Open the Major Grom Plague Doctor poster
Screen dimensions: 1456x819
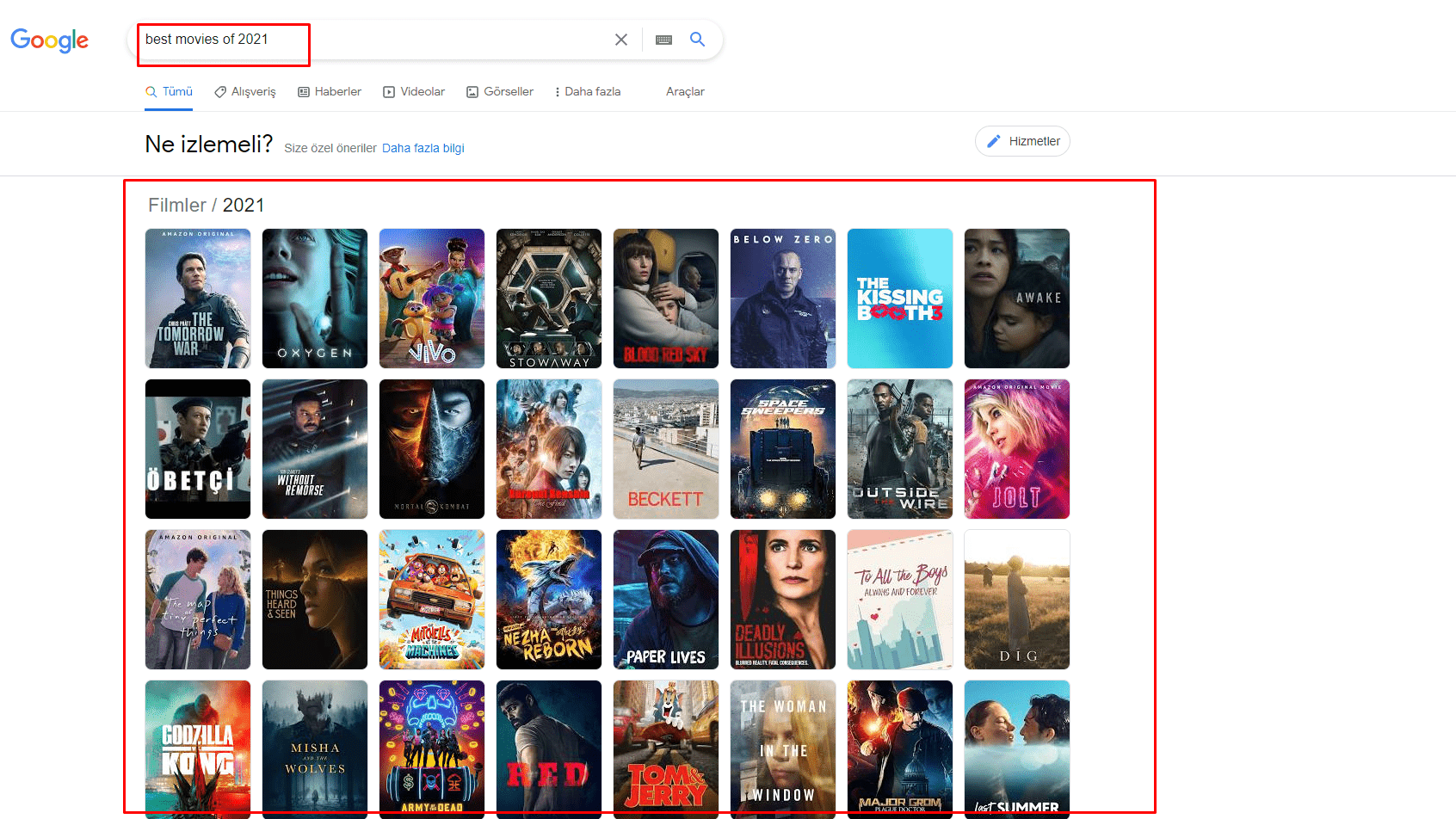coord(900,749)
